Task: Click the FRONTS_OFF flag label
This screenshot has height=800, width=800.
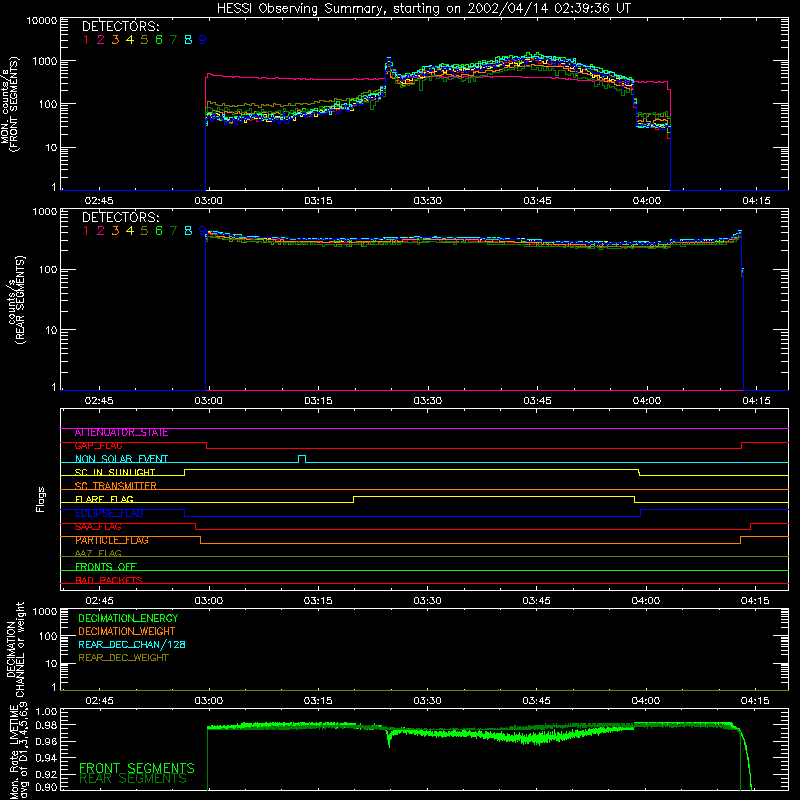Action: 106,566
